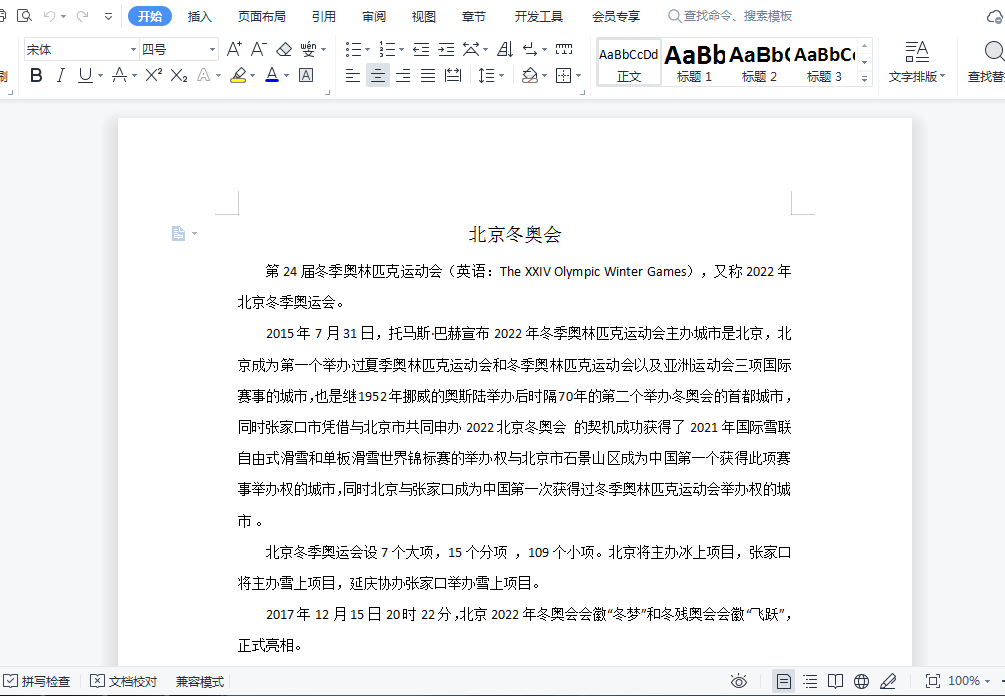1005x696 pixels.
Task: Click the increase indent icon
Action: point(445,49)
